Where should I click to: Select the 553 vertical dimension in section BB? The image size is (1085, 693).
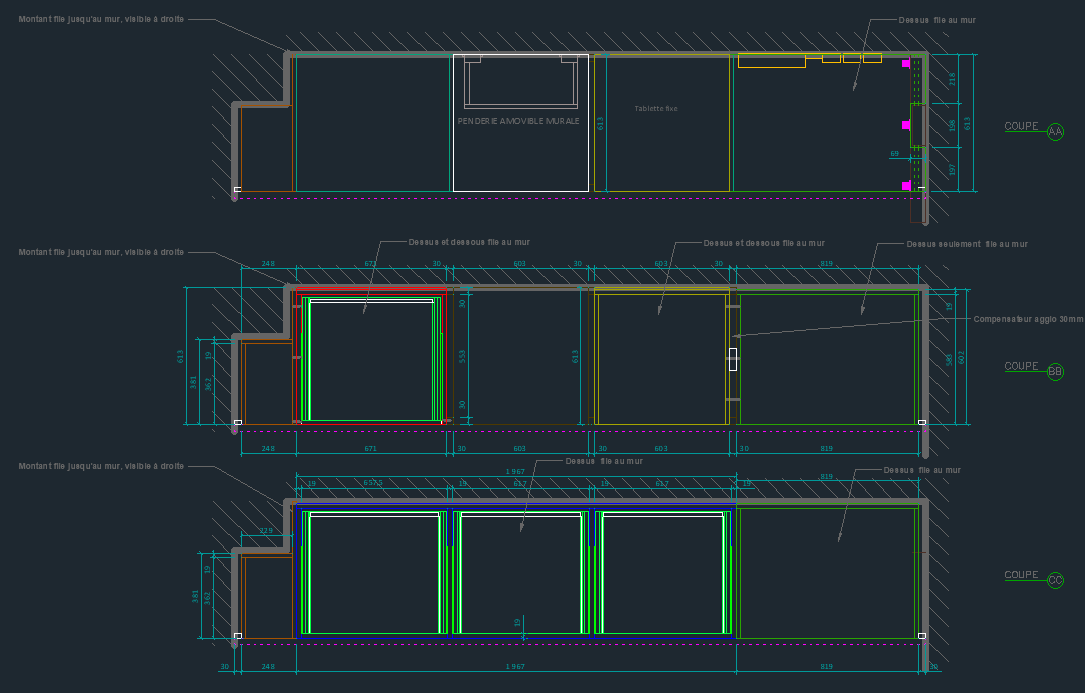click(462, 355)
